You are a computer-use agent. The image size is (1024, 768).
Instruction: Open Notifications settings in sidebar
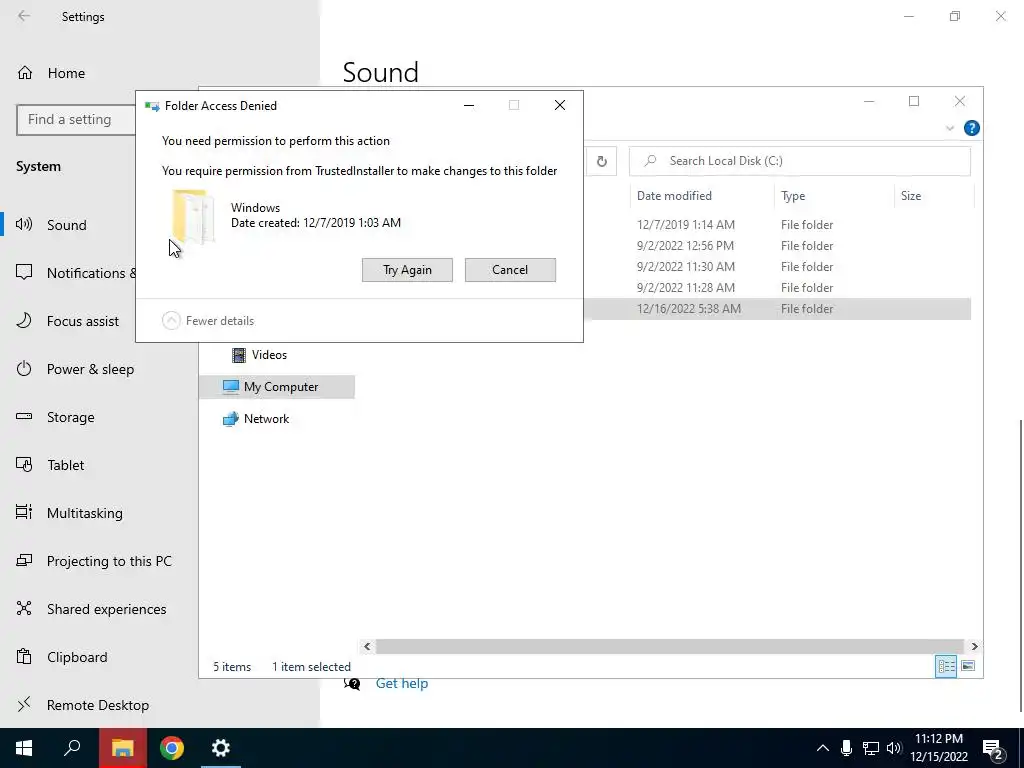click(x=76, y=273)
